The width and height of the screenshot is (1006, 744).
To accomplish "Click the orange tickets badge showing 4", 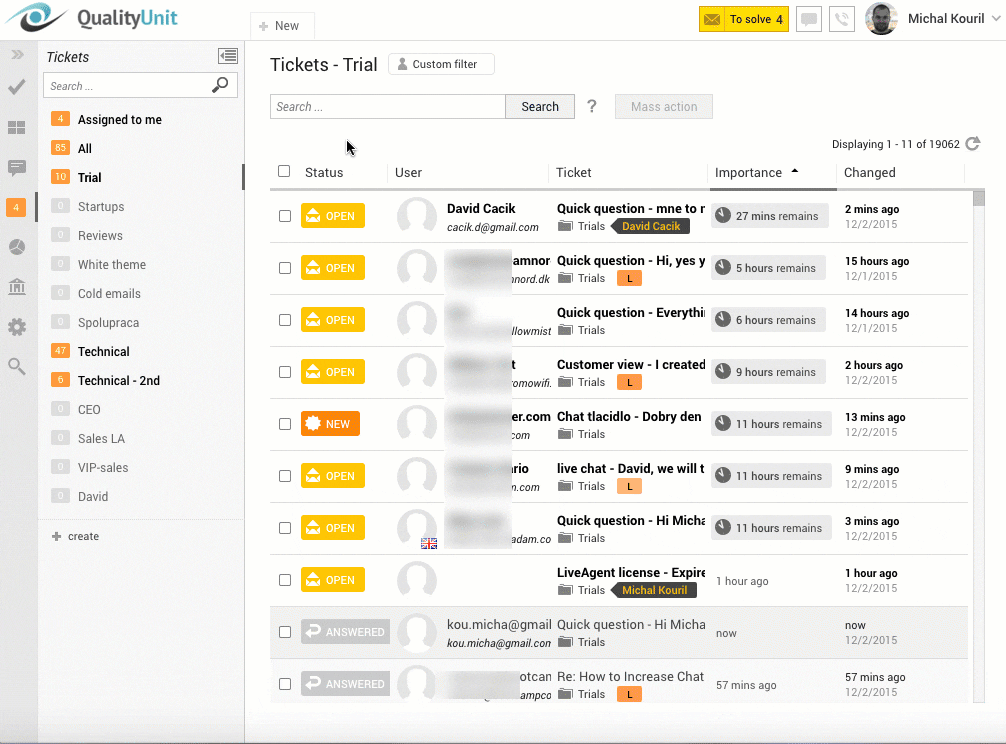I will (15, 208).
